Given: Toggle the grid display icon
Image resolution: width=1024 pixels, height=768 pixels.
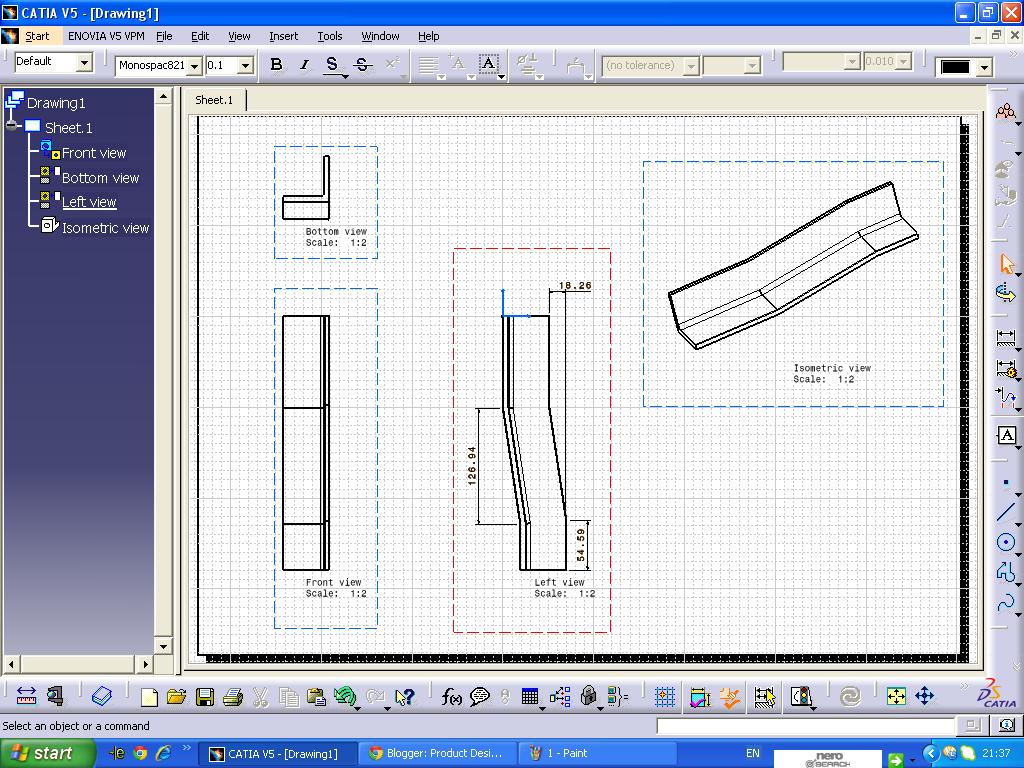Looking at the screenshot, I should pos(667,697).
